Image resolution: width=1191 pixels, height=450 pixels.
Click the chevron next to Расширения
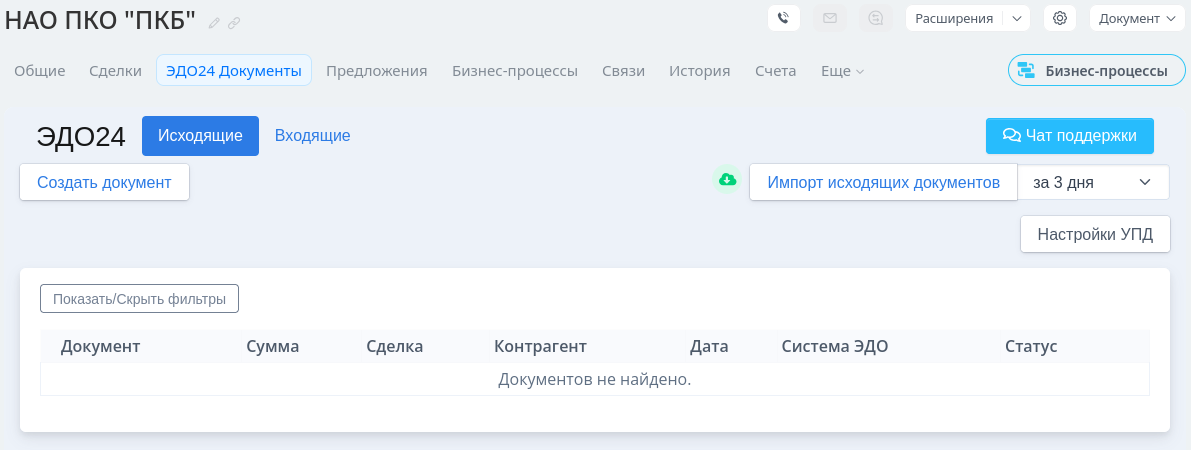[1016, 18]
